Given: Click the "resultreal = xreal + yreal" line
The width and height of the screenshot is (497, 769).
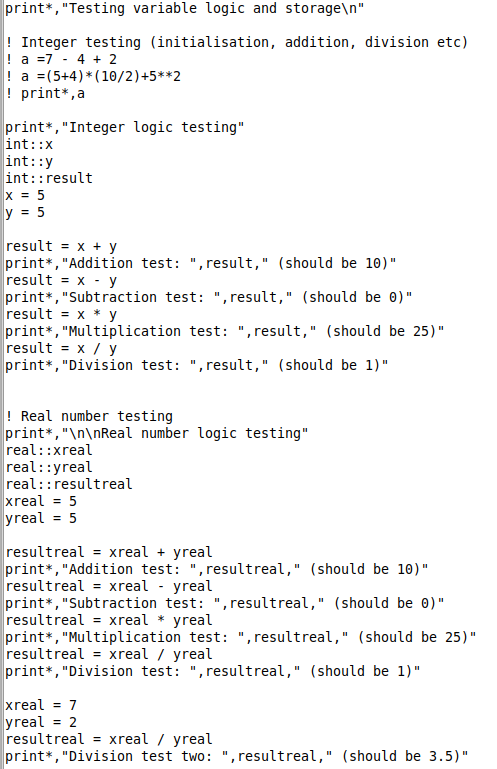Looking at the screenshot, I should [109, 552].
